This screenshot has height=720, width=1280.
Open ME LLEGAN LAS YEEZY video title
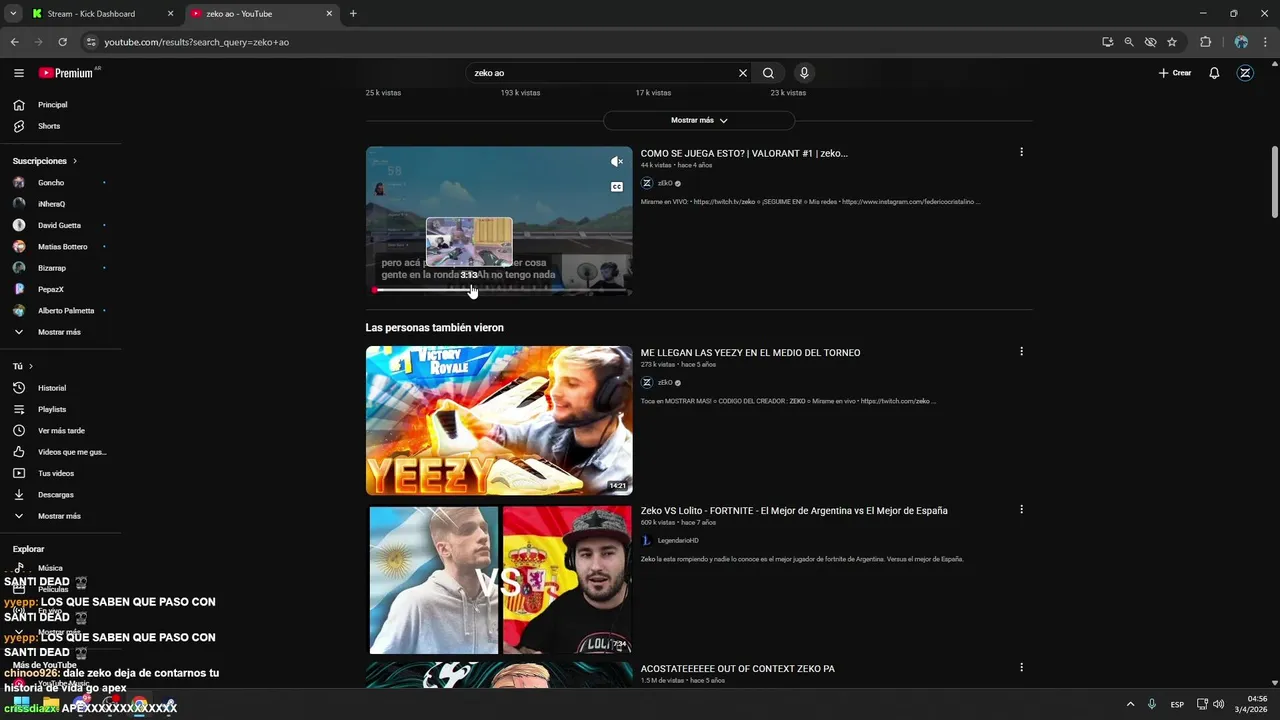coord(750,352)
